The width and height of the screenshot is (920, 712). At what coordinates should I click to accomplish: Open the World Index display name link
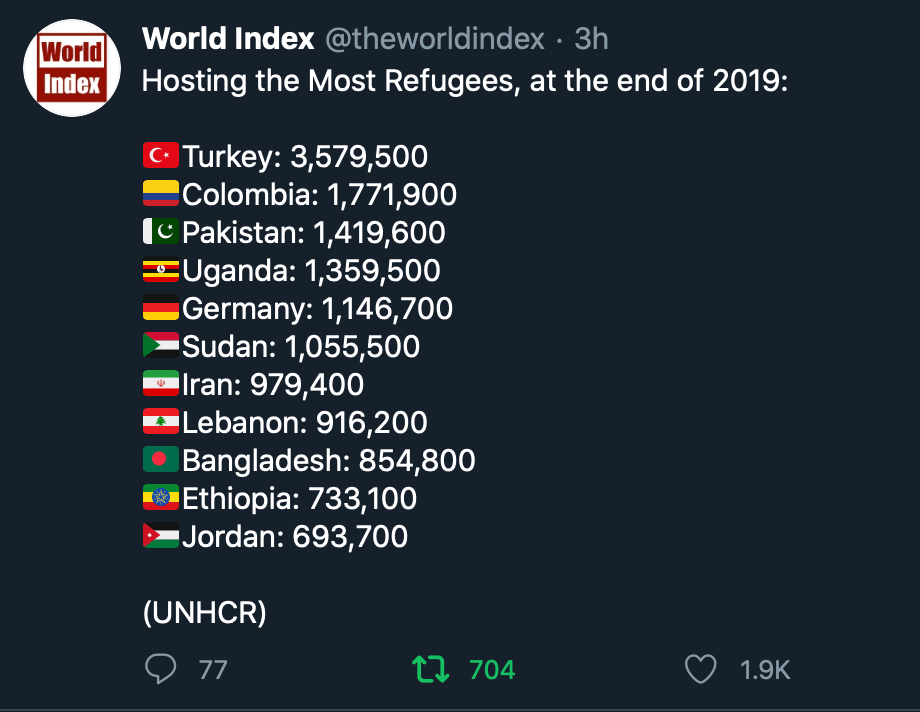tap(228, 39)
